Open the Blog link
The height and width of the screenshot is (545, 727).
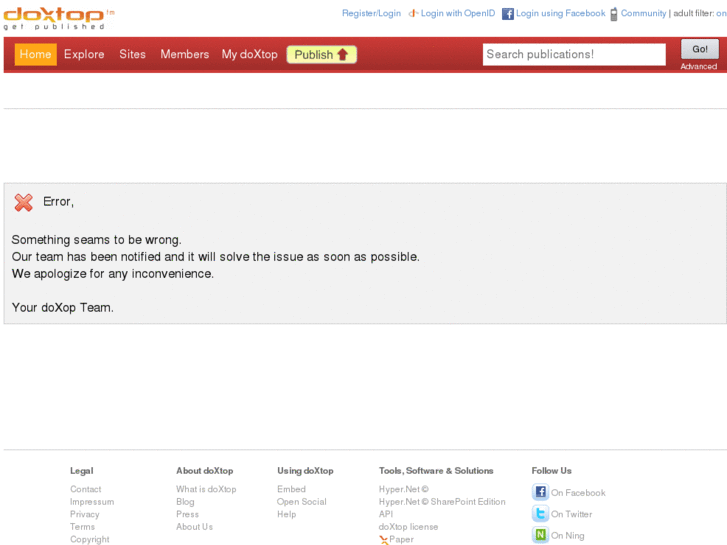pos(185,501)
